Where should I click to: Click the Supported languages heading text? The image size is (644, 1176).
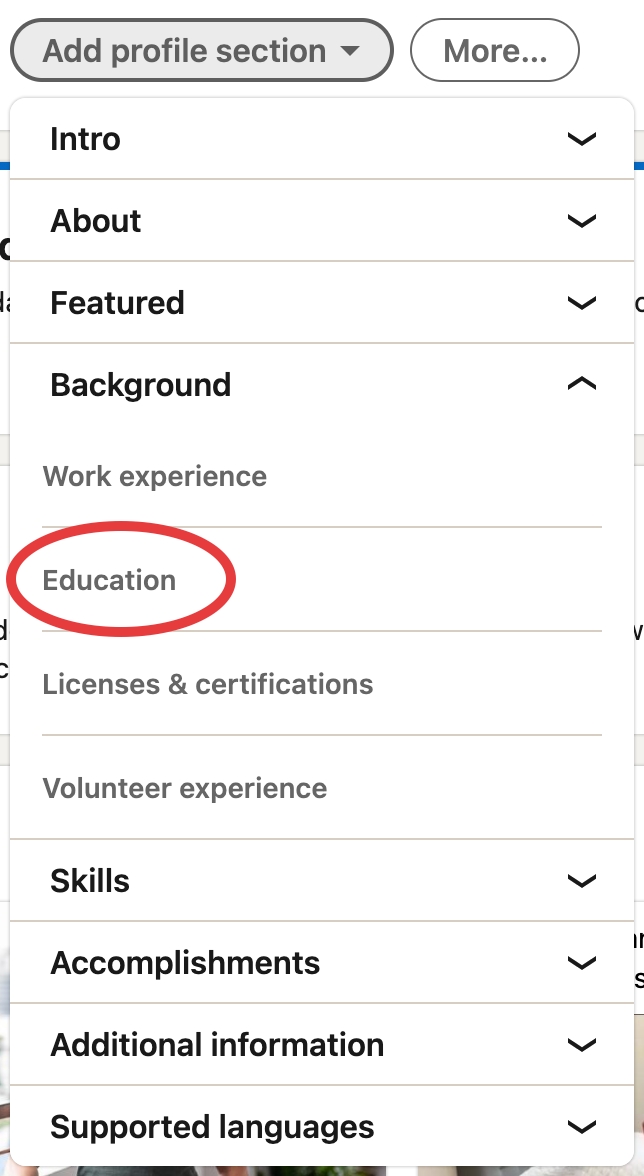(212, 1127)
